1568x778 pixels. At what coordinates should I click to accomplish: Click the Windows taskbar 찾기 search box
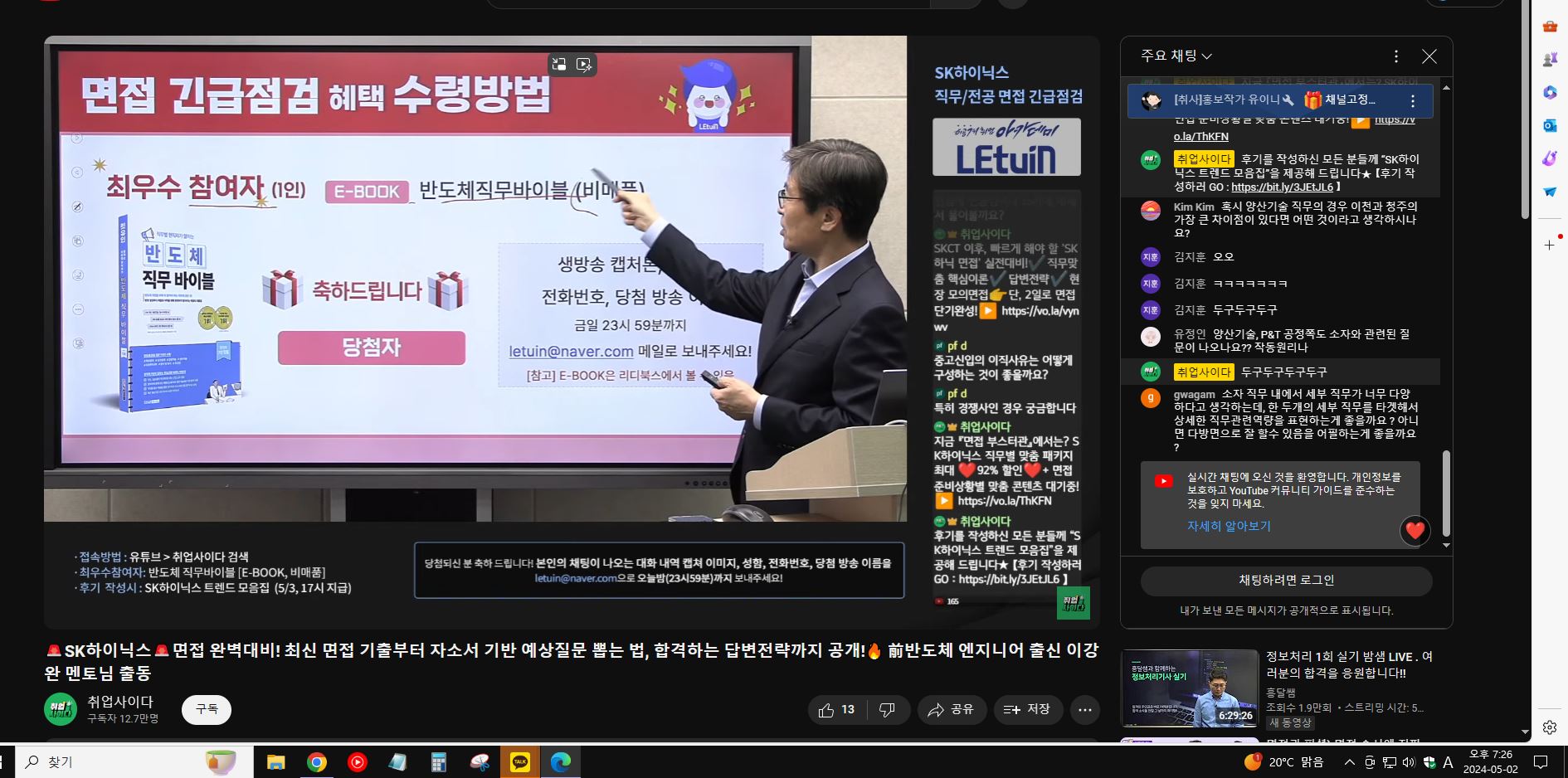tap(133, 761)
